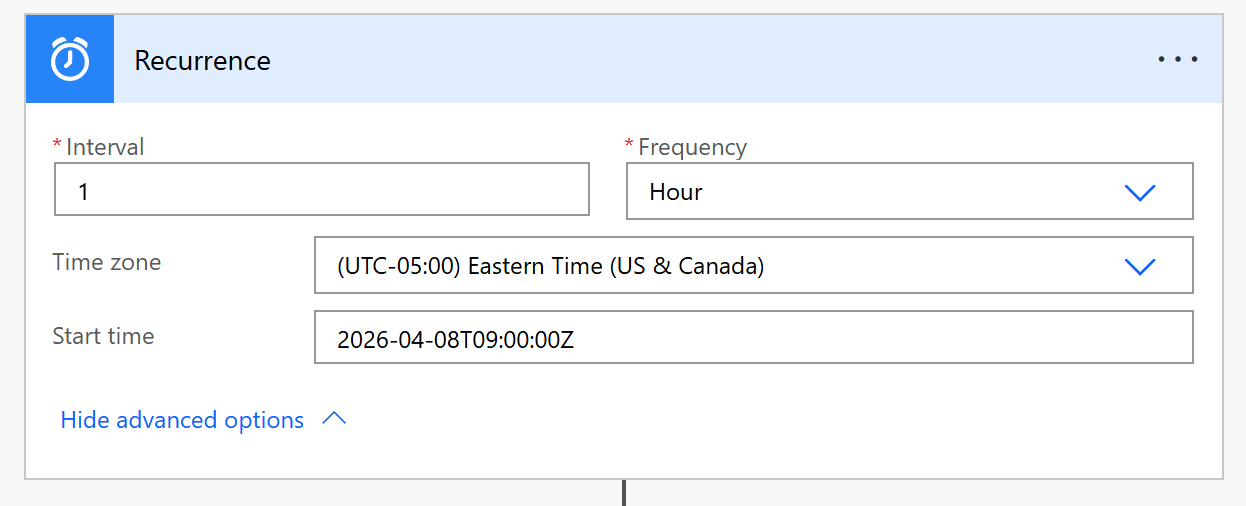
Task: Click the Recurrence alarm clock icon
Action: pos(70,60)
